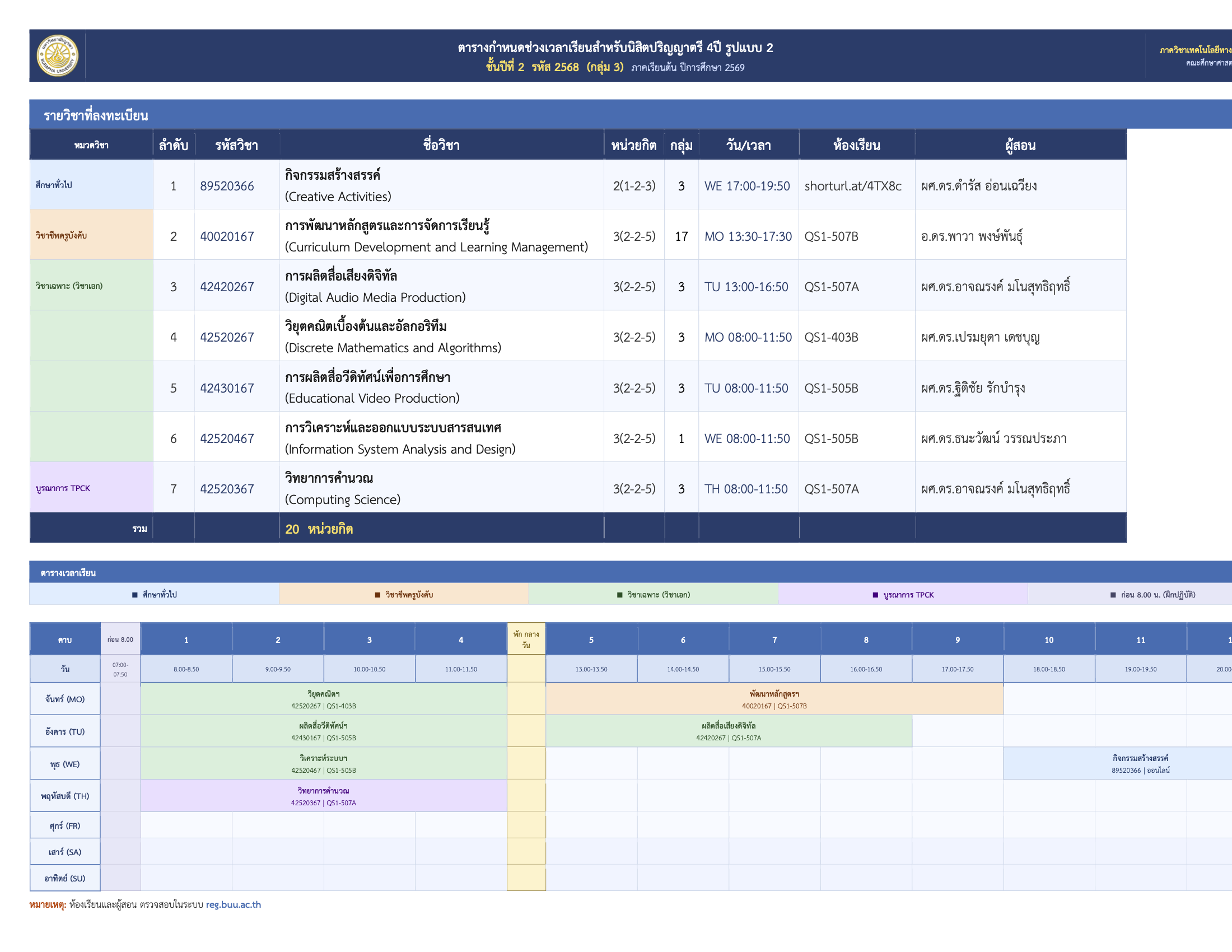This screenshot has width=1232, height=952.
Task: Open the shorturl.at/4TX8c classroom link
Action: [852, 185]
